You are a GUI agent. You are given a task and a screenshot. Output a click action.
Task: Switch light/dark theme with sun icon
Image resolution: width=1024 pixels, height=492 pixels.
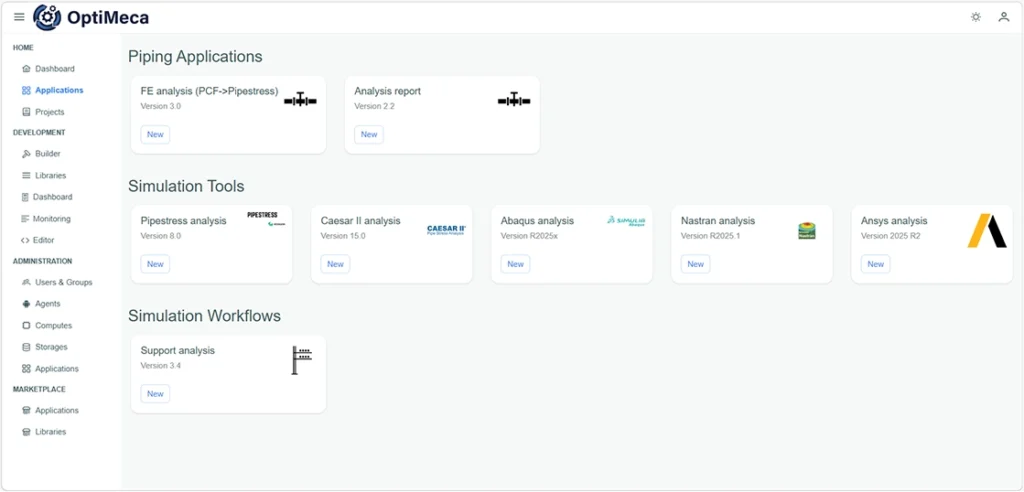pyautogui.click(x=976, y=17)
